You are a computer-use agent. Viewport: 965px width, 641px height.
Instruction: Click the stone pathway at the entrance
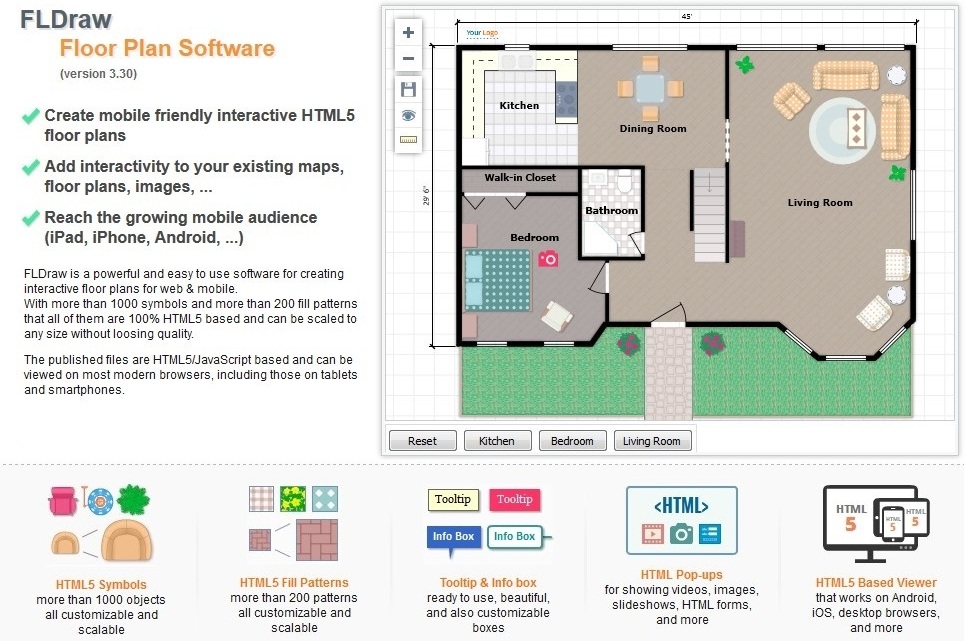668,373
